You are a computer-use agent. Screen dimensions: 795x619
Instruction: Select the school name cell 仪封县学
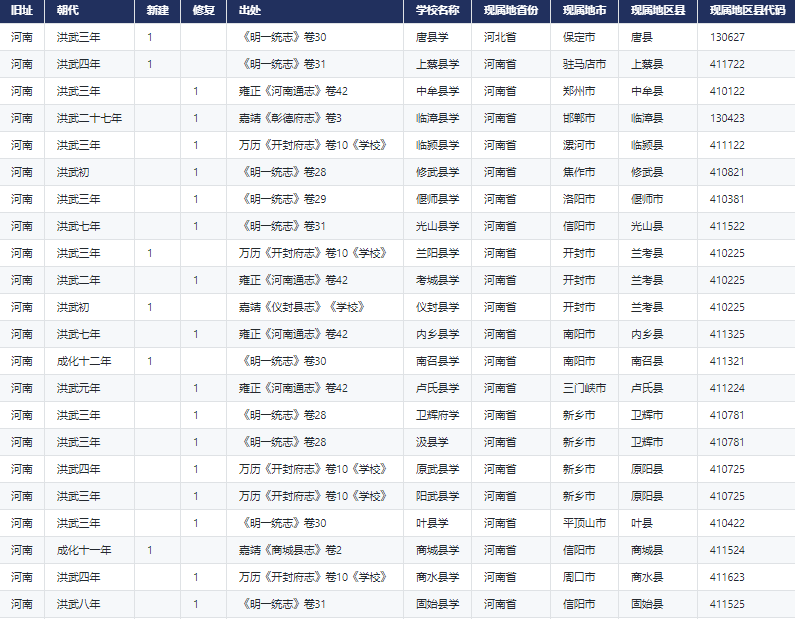(x=438, y=307)
